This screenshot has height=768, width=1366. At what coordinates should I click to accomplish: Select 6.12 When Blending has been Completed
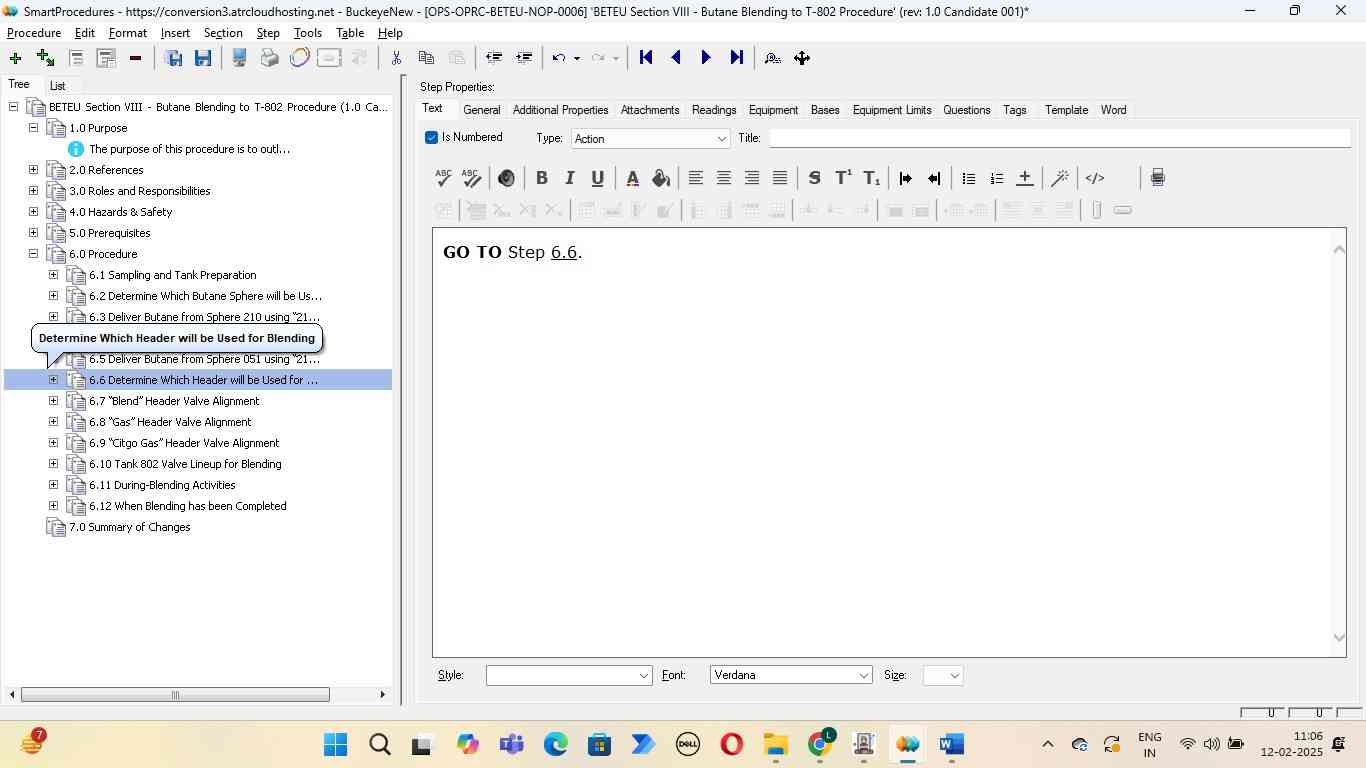click(x=188, y=506)
